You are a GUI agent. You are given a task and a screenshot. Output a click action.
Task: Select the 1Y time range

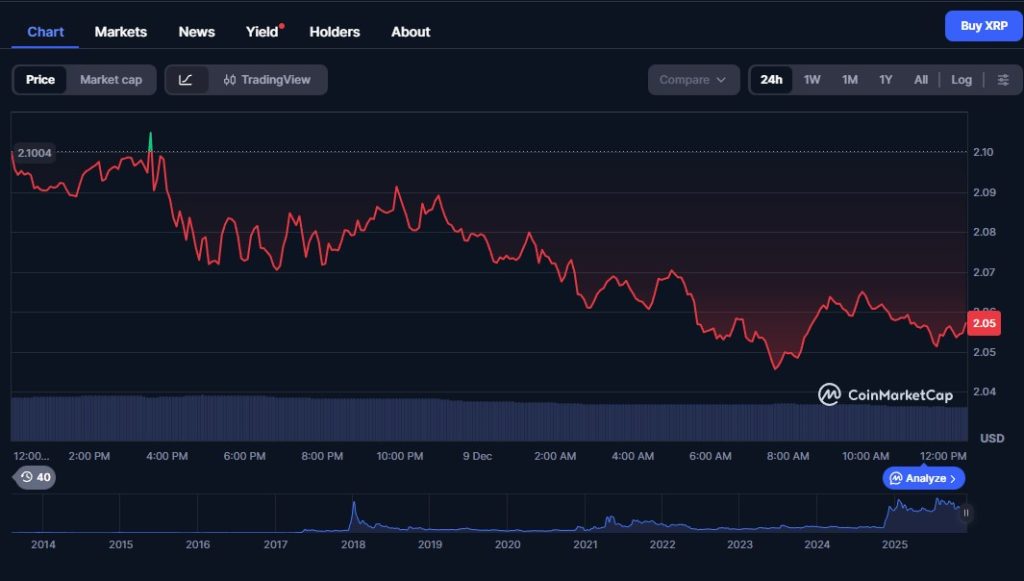[x=885, y=80]
